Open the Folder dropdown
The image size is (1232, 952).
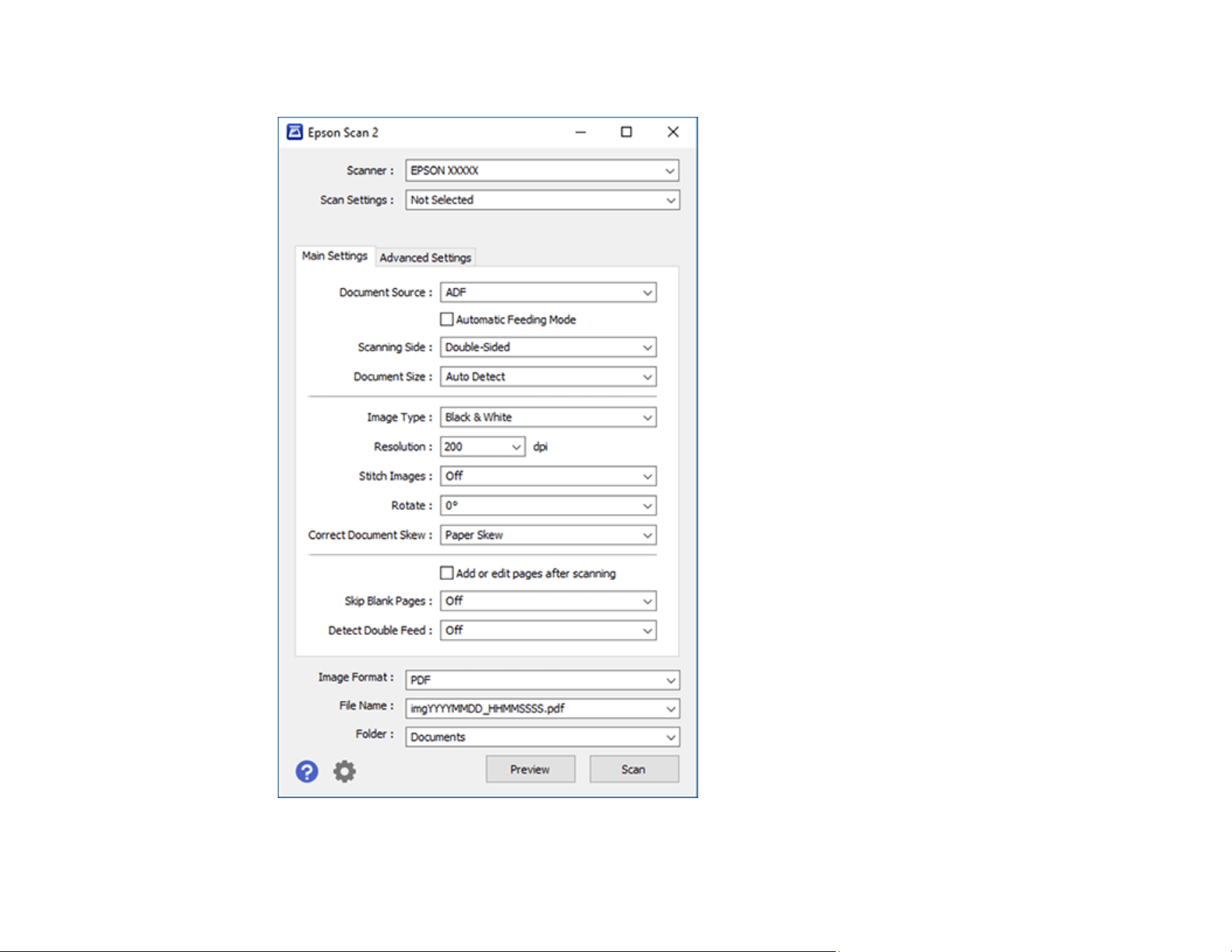tap(542, 737)
